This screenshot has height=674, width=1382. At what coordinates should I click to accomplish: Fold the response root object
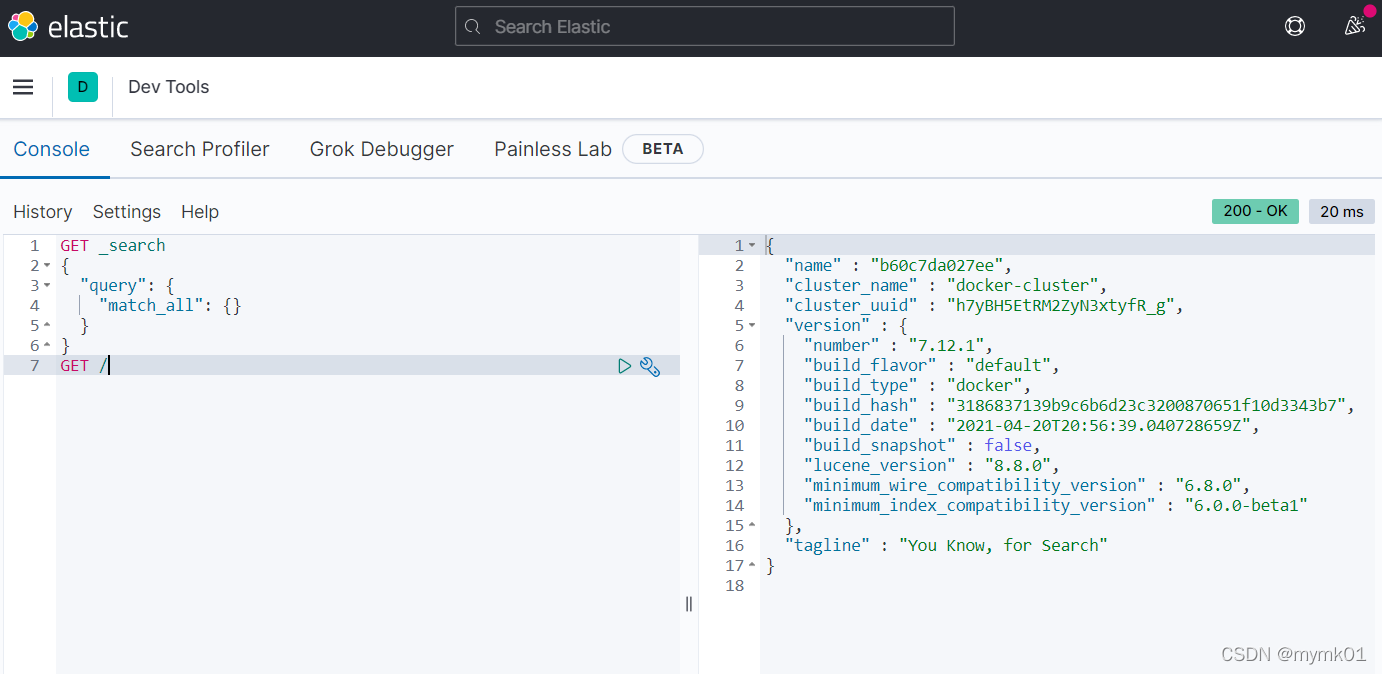(751, 246)
